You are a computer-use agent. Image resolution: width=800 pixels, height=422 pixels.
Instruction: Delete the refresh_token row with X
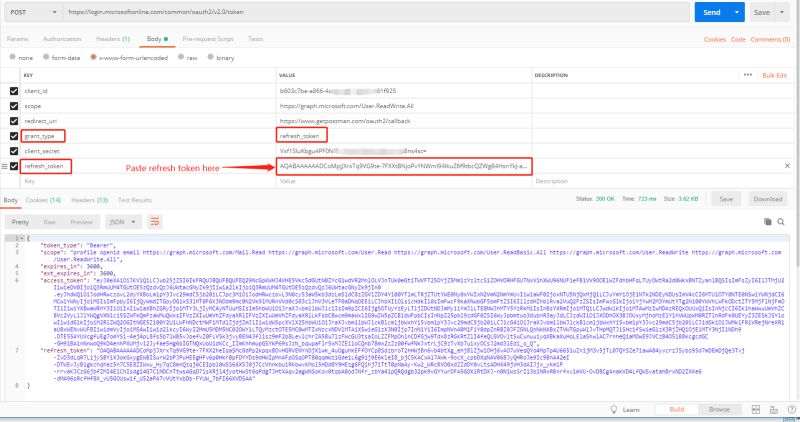click(787, 166)
